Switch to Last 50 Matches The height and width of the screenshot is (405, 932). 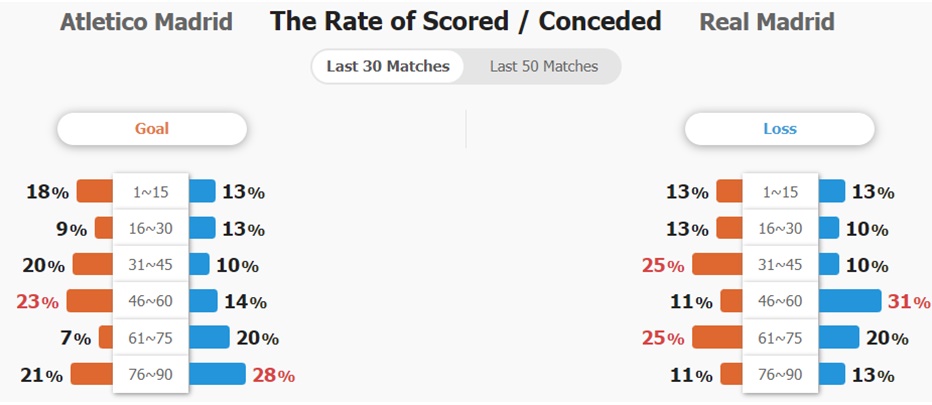point(544,66)
